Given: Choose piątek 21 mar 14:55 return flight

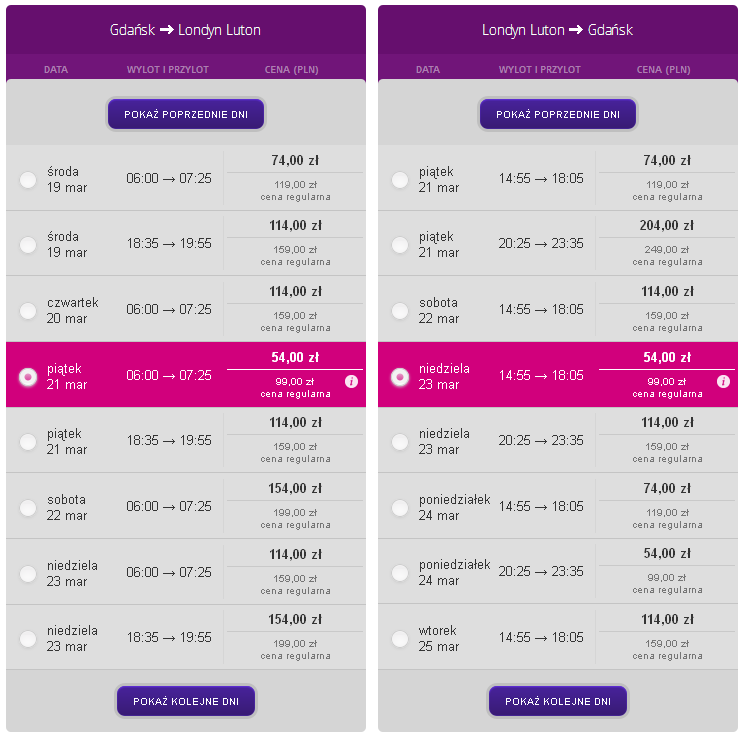Looking at the screenshot, I should (400, 180).
